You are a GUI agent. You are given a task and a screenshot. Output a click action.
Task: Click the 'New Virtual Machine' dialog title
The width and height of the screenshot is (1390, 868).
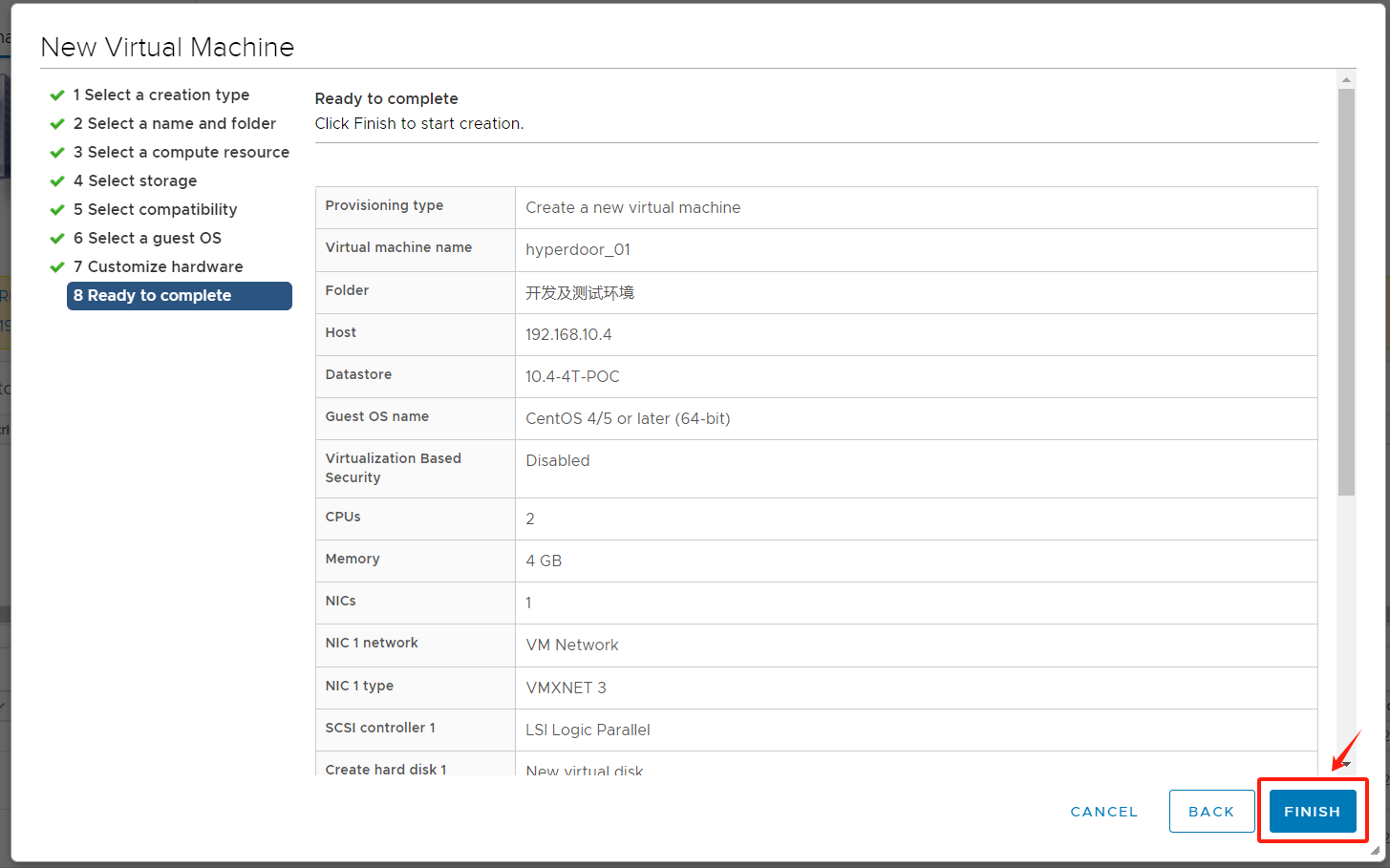tap(167, 47)
